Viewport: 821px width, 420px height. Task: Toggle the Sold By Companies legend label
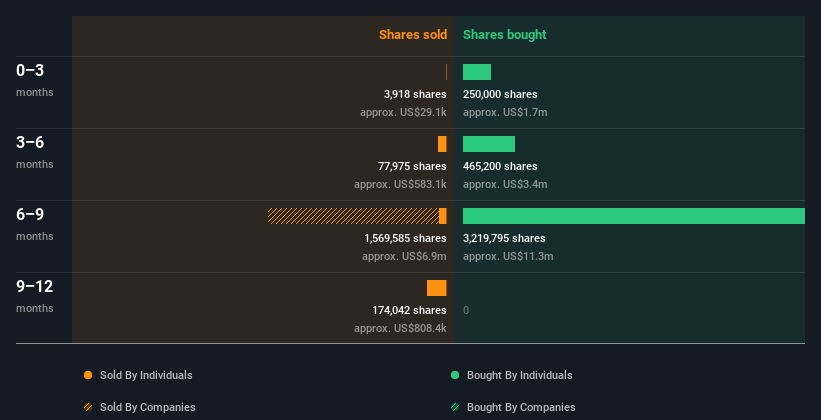(148, 407)
